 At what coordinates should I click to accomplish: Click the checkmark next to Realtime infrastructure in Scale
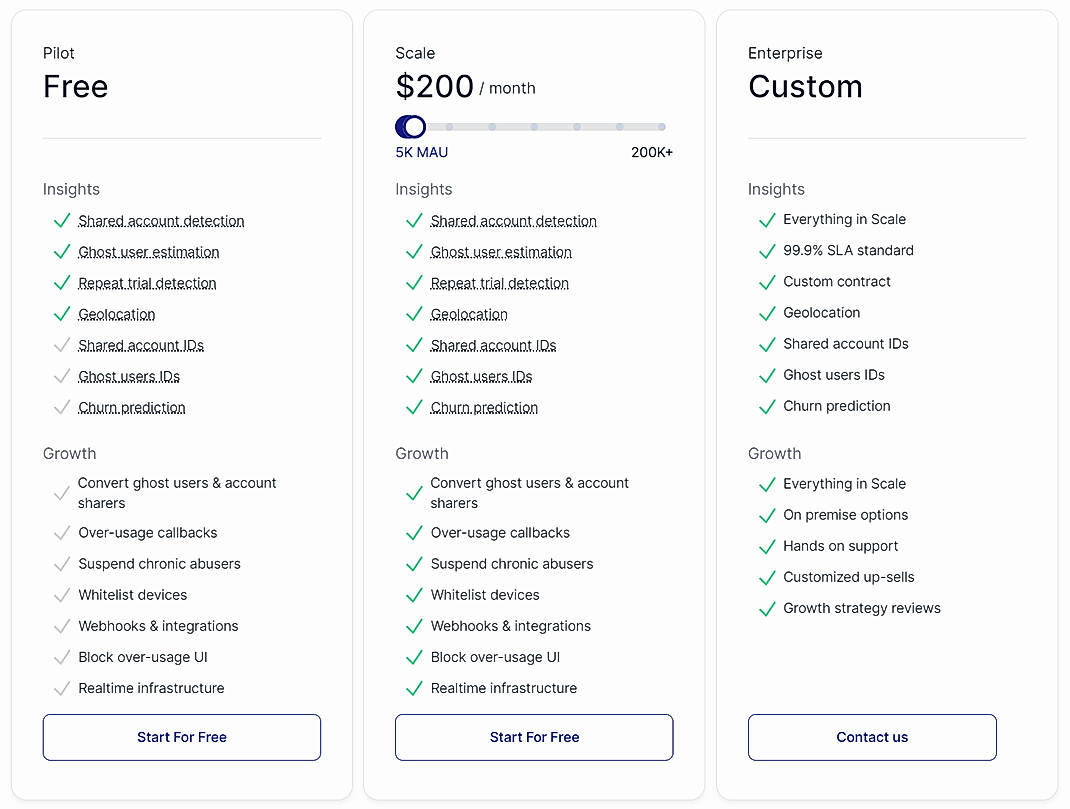[x=414, y=688]
